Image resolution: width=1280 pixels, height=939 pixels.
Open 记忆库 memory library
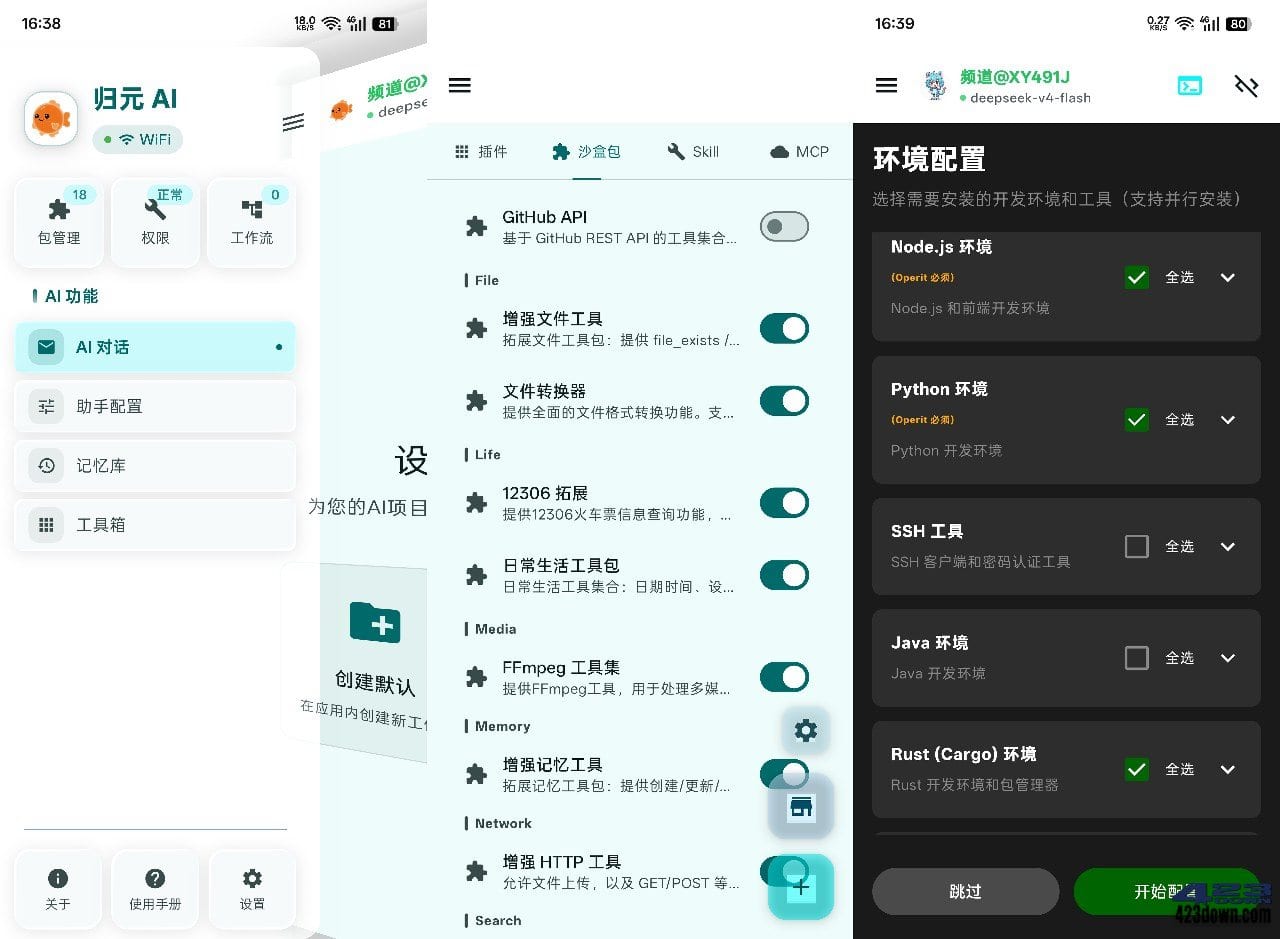point(155,465)
